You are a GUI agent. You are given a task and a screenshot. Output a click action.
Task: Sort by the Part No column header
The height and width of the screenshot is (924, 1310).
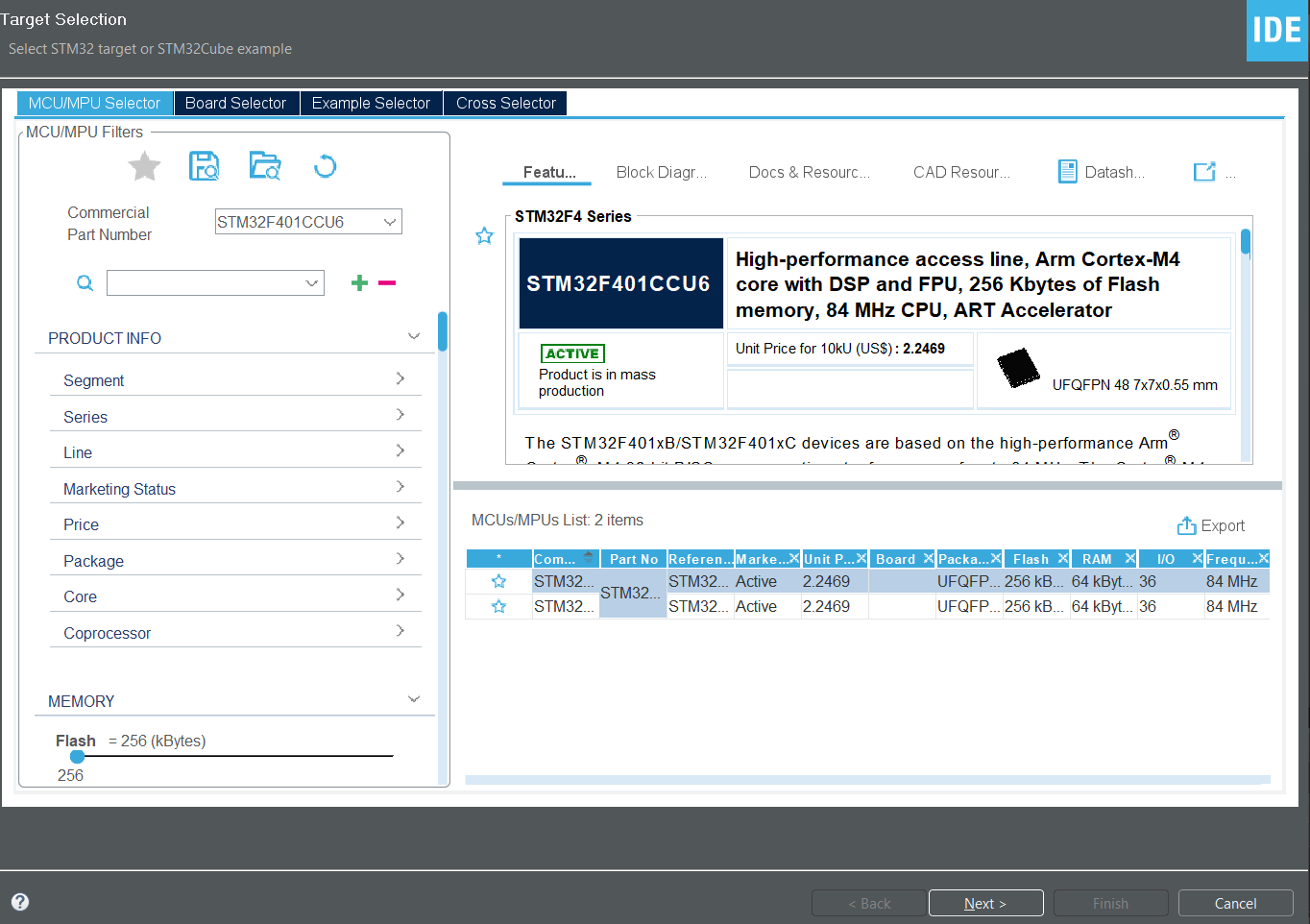click(x=633, y=559)
